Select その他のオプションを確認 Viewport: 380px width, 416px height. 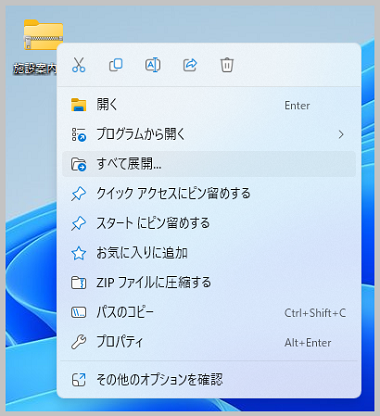[x=209, y=379]
